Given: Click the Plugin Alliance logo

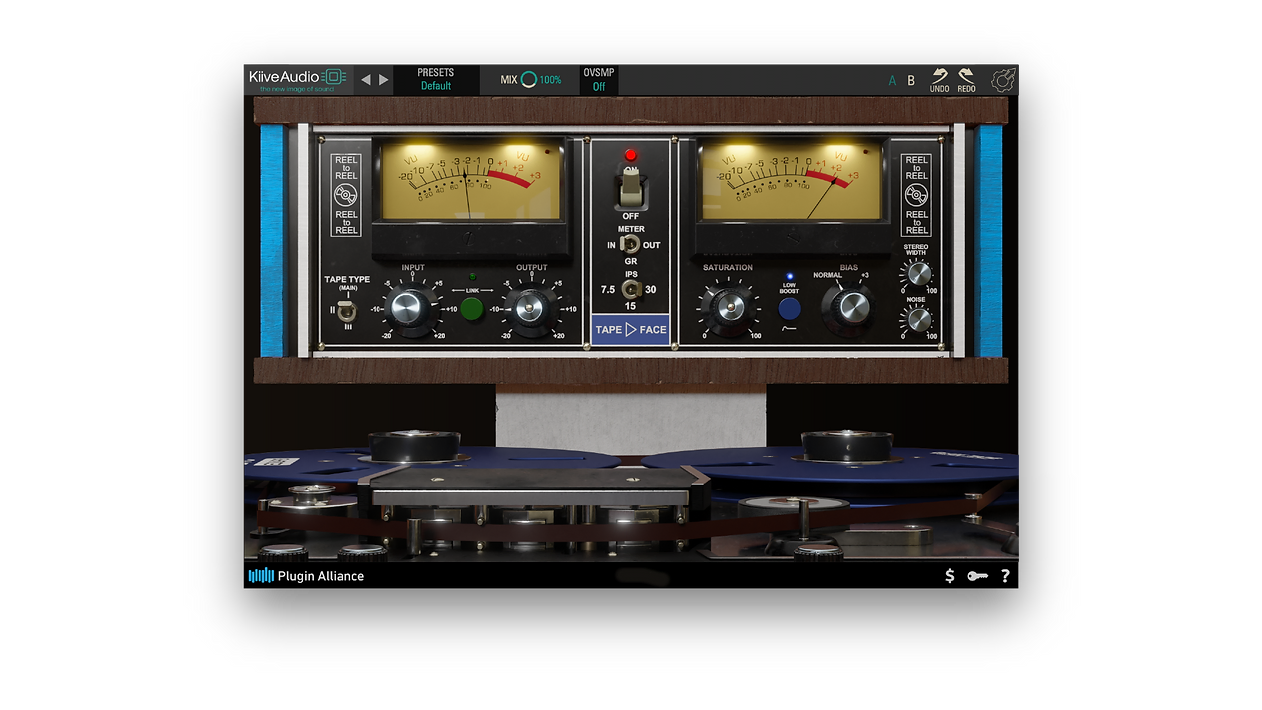Looking at the screenshot, I should click(307, 576).
